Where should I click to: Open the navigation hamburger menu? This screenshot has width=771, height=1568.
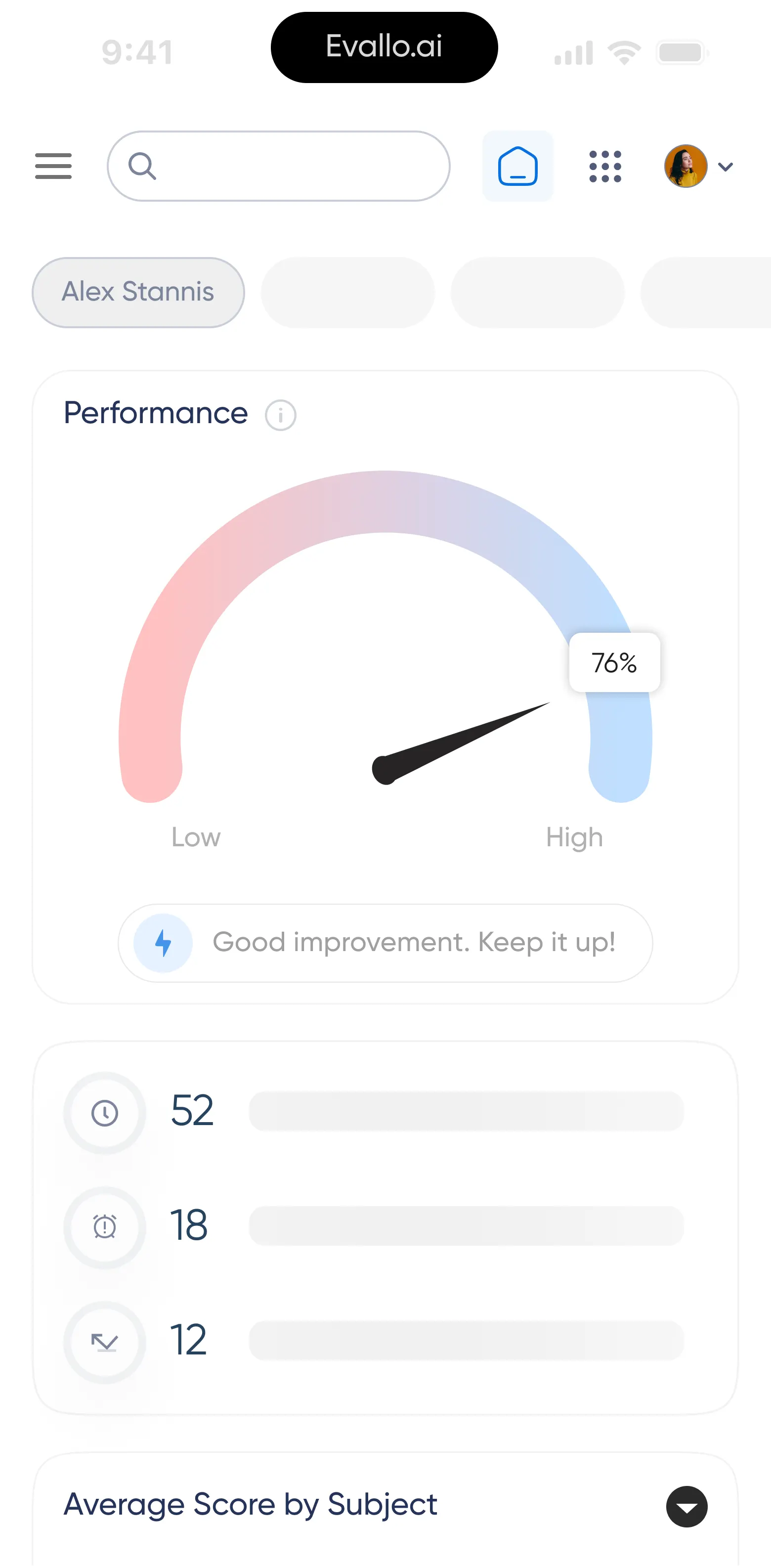53,166
